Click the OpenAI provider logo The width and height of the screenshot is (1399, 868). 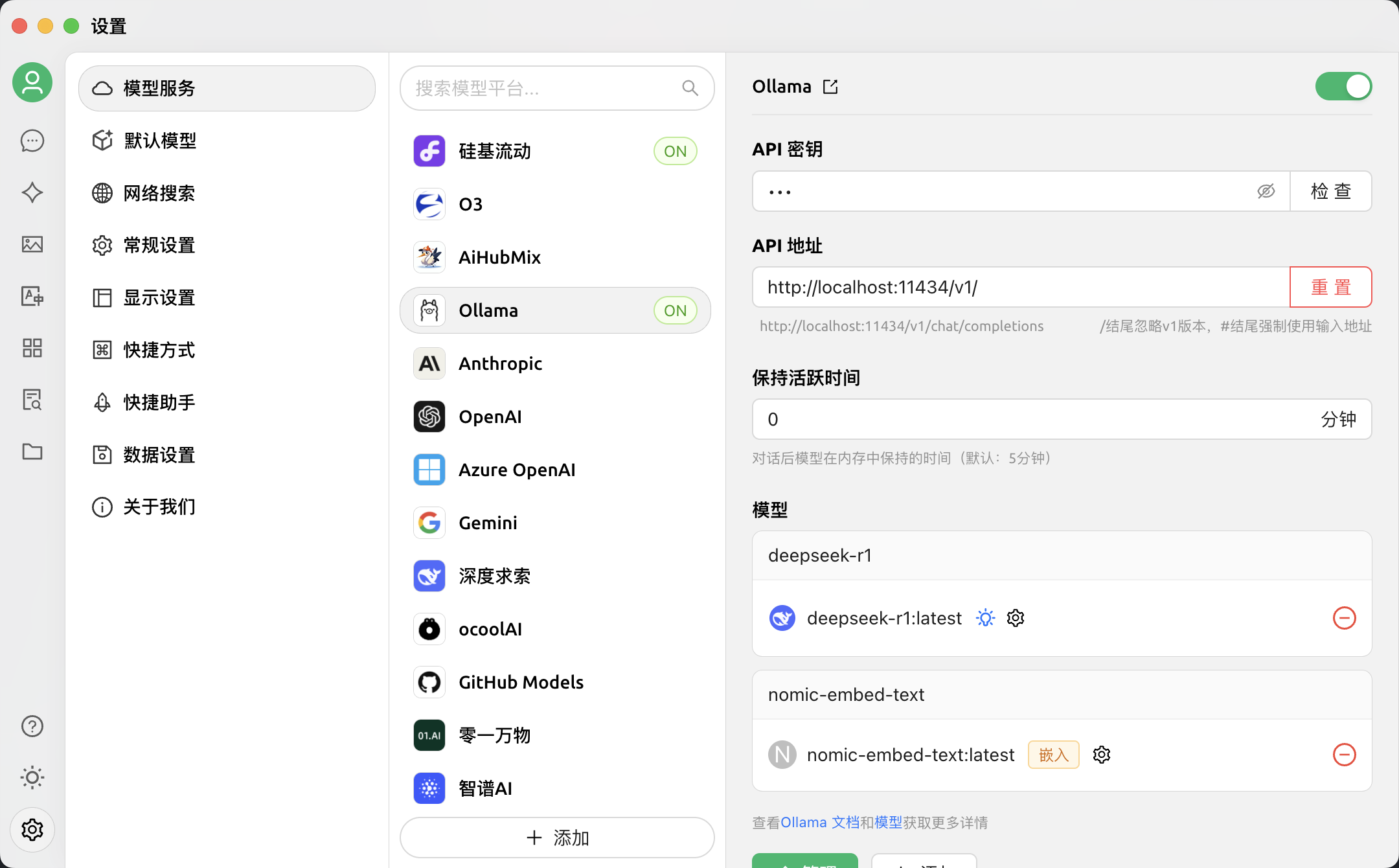pos(429,417)
